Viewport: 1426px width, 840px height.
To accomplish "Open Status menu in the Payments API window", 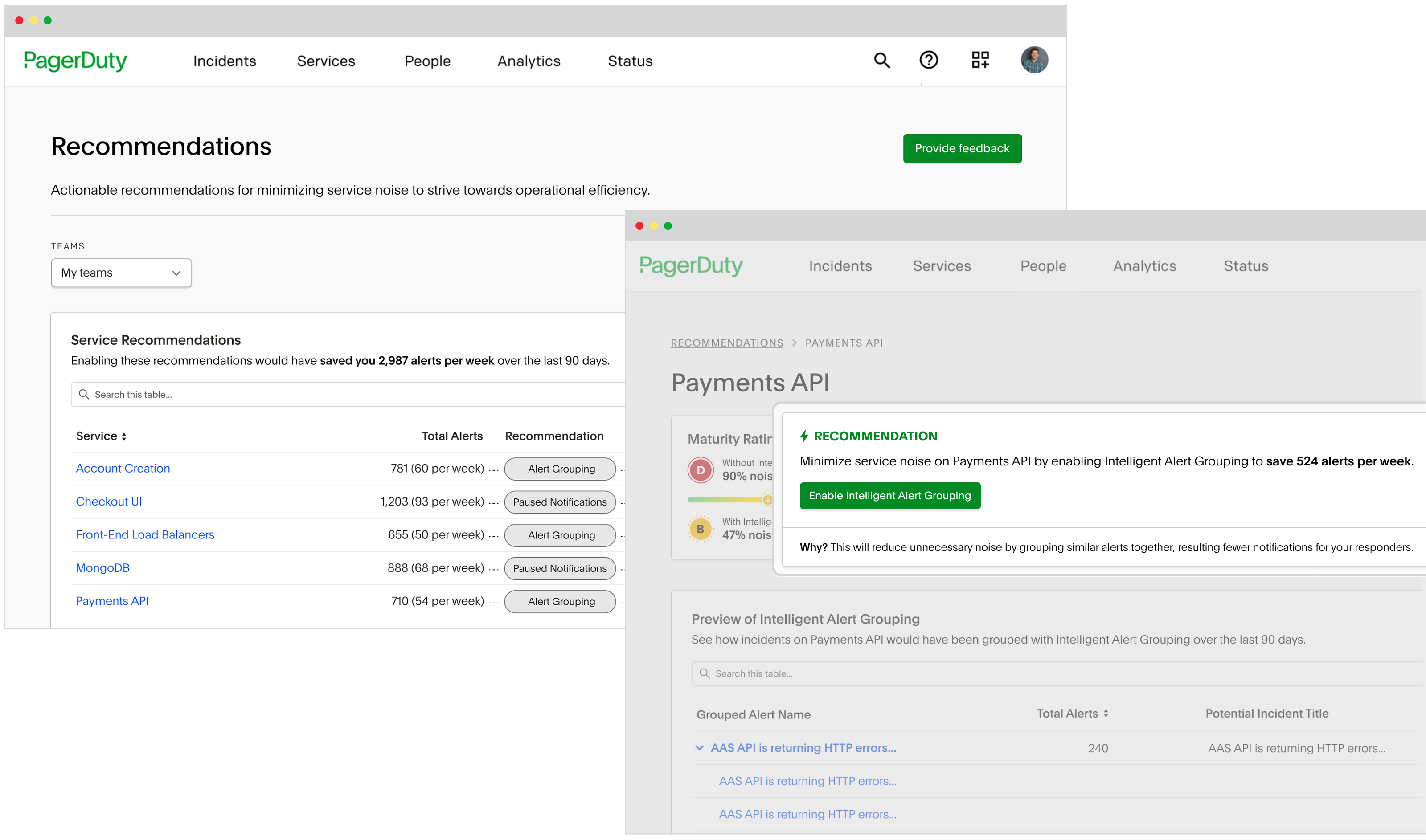I will 1246,265.
